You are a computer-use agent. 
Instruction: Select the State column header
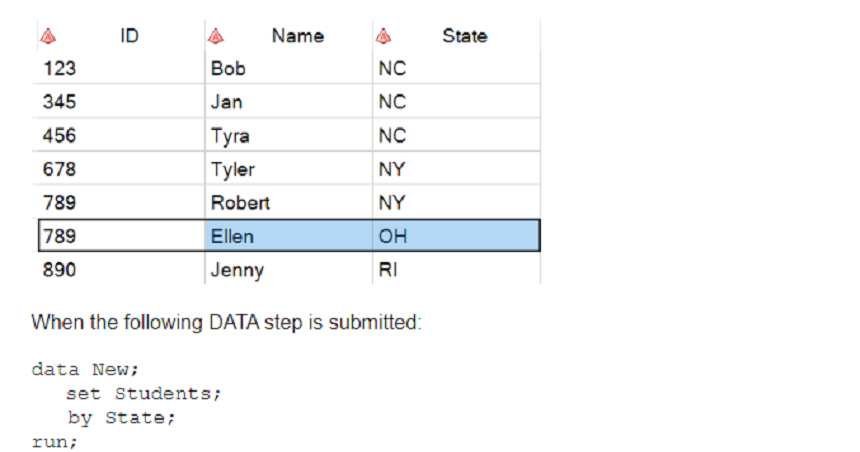pos(456,36)
